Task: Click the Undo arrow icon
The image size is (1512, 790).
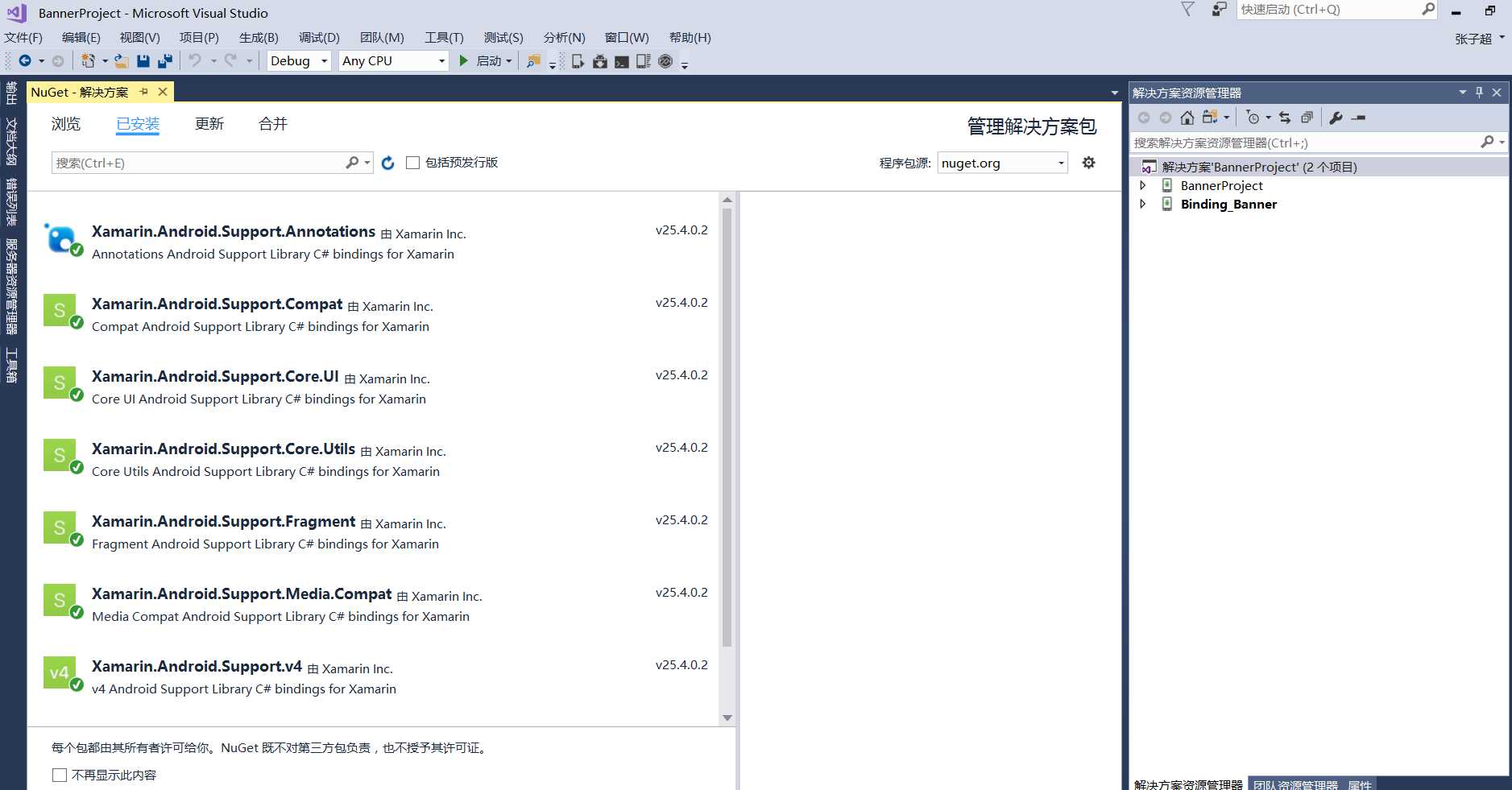Action: pyautogui.click(x=195, y=60)
